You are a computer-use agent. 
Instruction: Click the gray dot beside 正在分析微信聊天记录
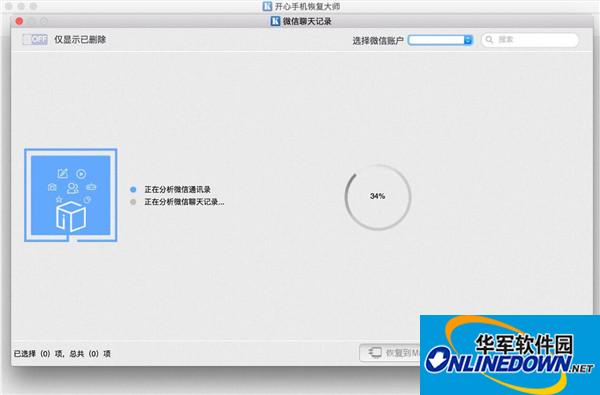pos(133,202)
